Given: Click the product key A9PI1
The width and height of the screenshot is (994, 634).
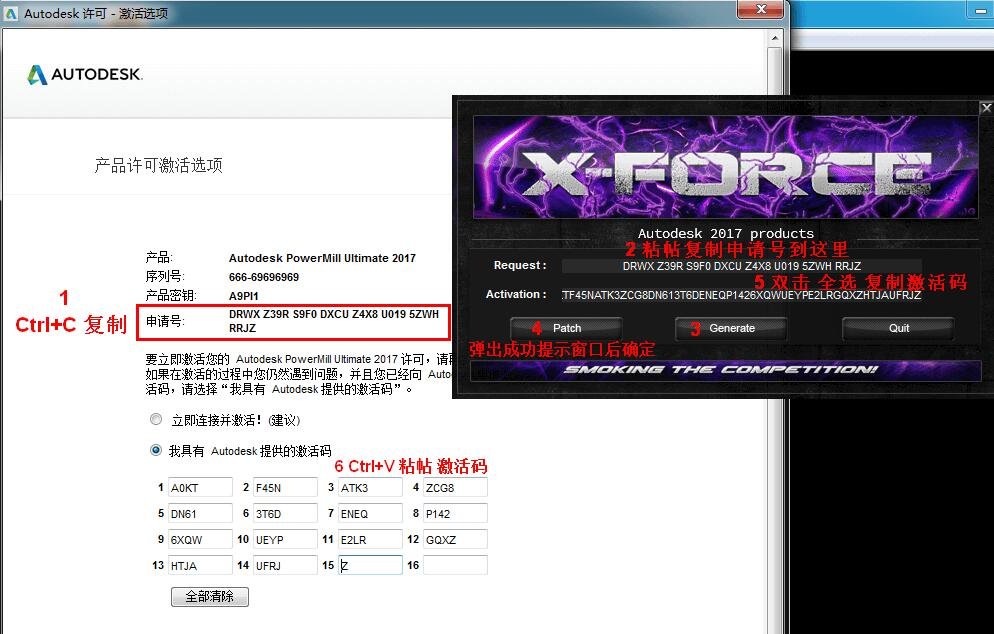Looking at the screenshot, I should (243, 296).
